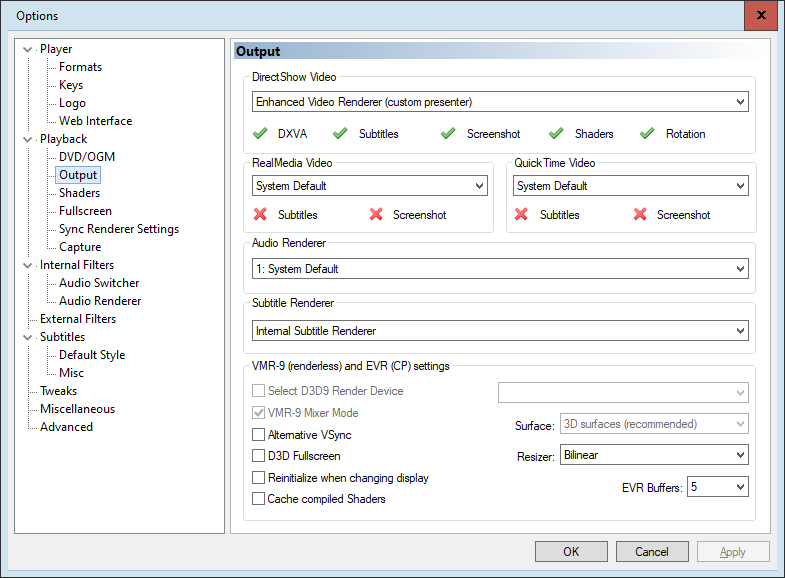The width and height of the screenshot is (785, 578).
Task: Toggle the D3D Fullscreen checkbox
Action: click(x=259, y=456)
